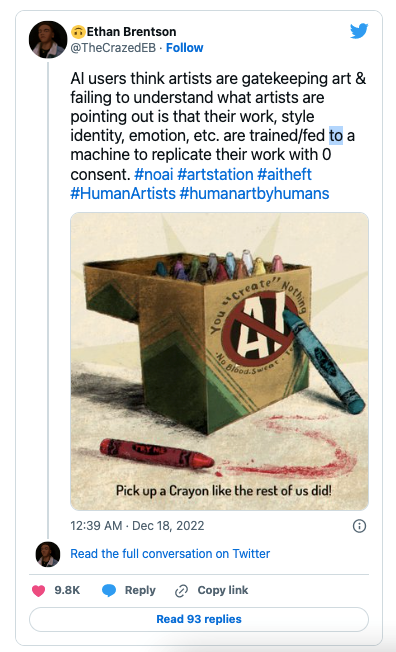The image size is (396, 652).
Task: Read the full conversation on Twitter
Action: tap(170, 554)
